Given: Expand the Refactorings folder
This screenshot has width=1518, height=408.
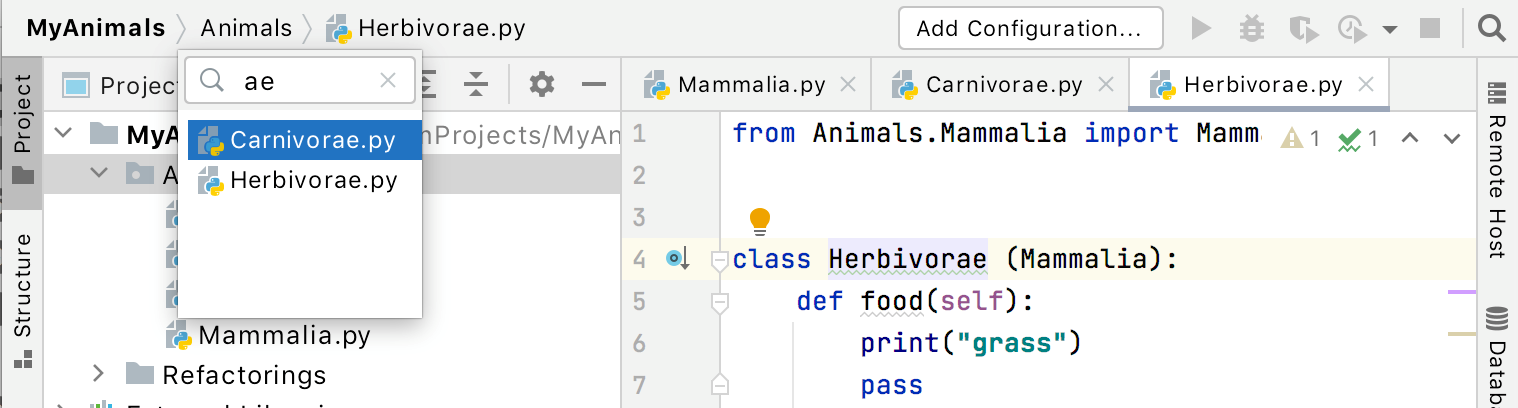Looking at the screenshot, I should (98, 374).
